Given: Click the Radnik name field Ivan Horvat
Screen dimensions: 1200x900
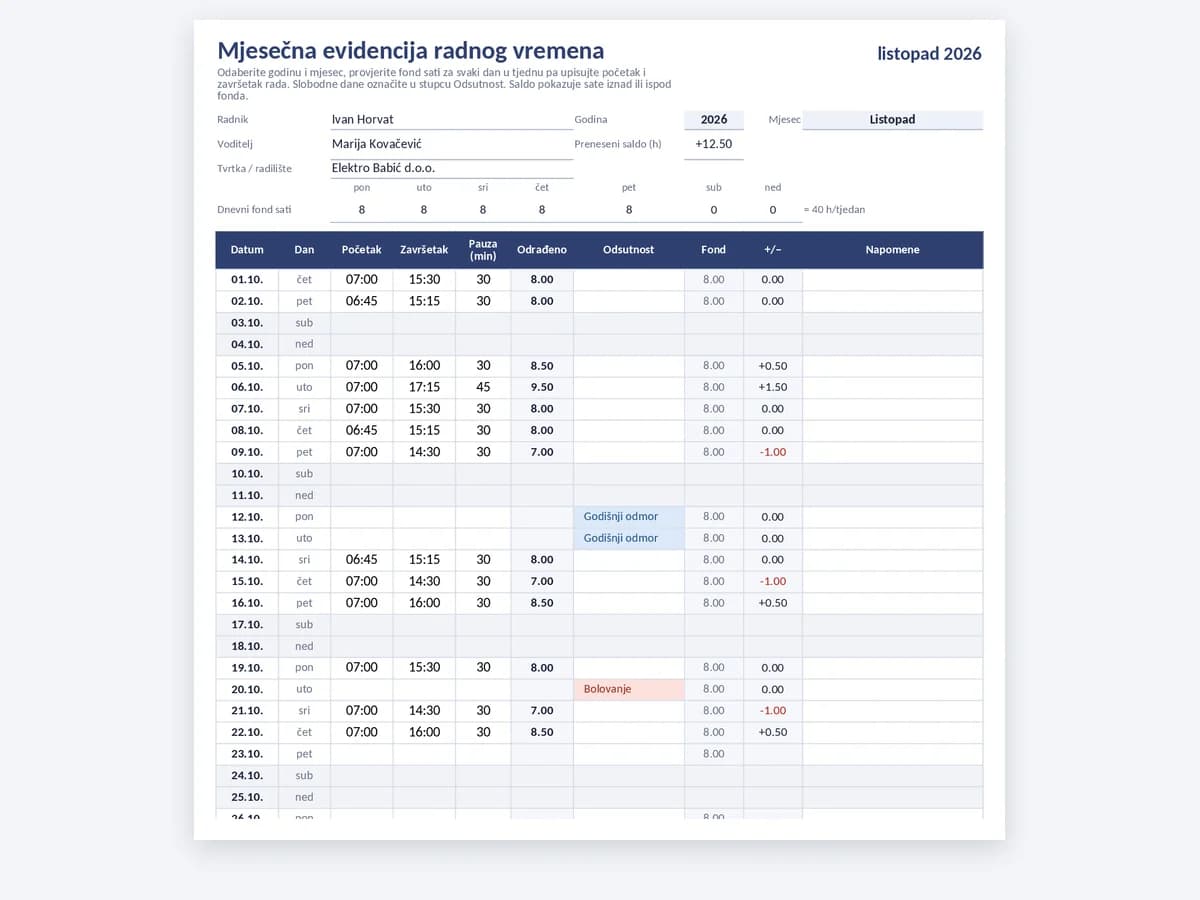Looking at the screenshot, I should click(x=452, y=119).
